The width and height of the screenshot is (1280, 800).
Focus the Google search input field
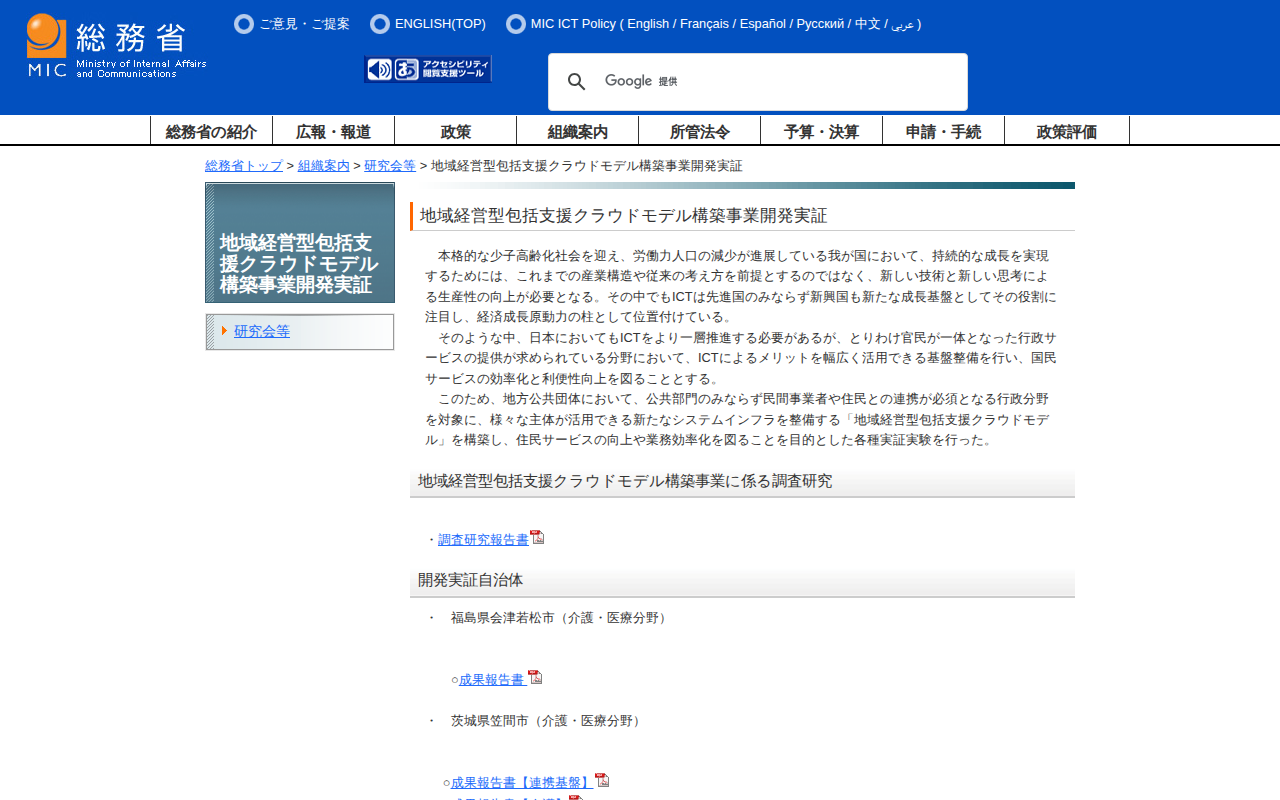tap(800, 82)
